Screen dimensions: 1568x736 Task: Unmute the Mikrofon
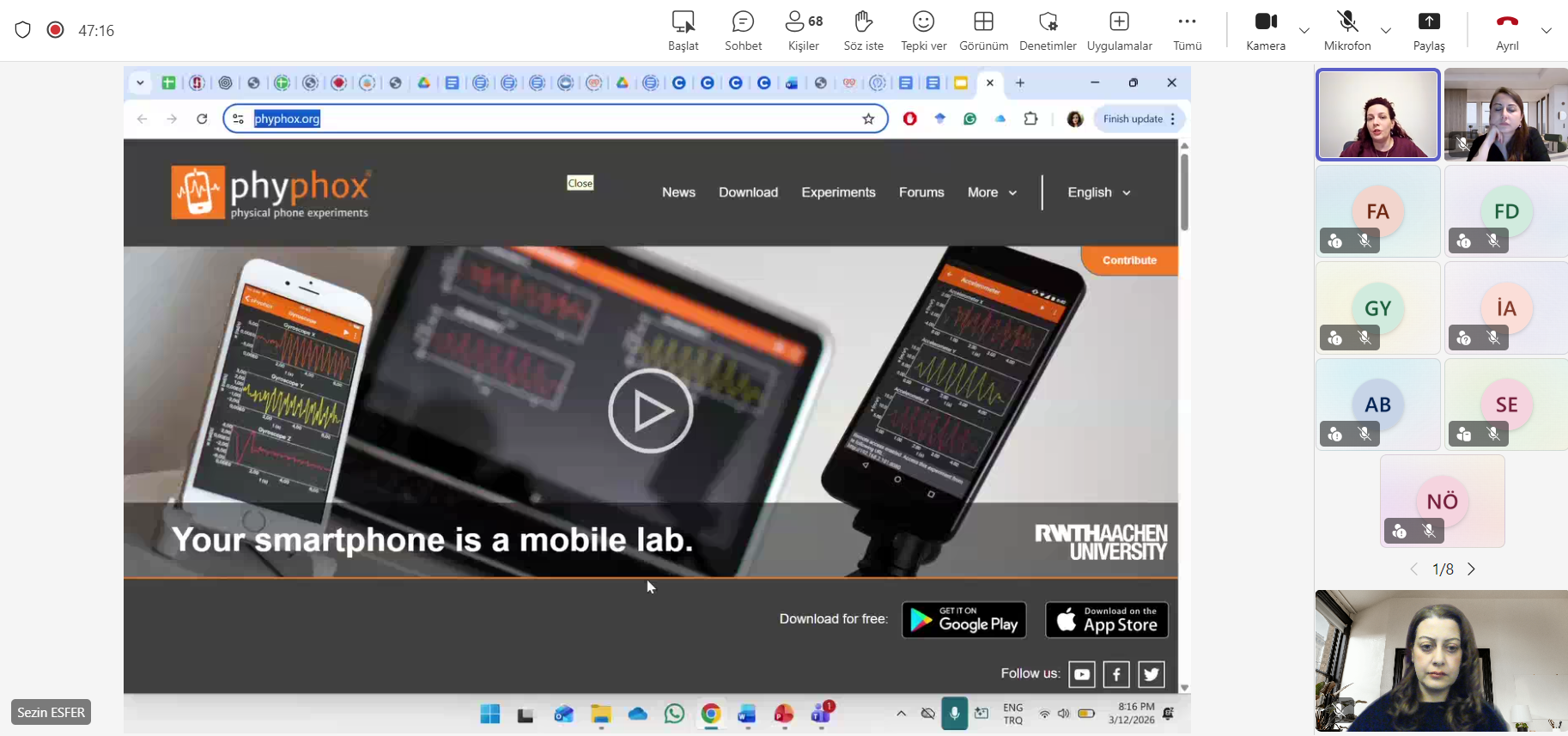click(1346, 30)
